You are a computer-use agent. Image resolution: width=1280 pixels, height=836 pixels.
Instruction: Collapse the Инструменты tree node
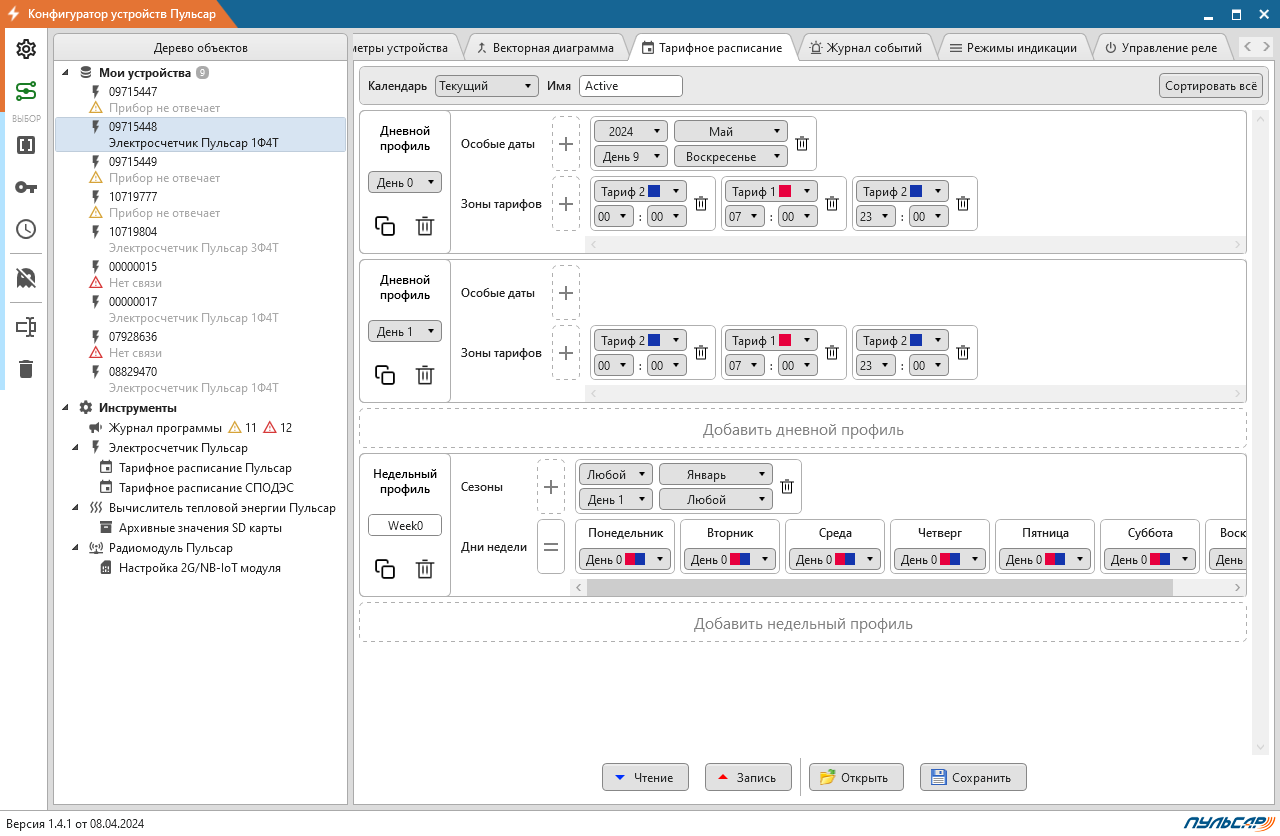[x=66, y=408]
